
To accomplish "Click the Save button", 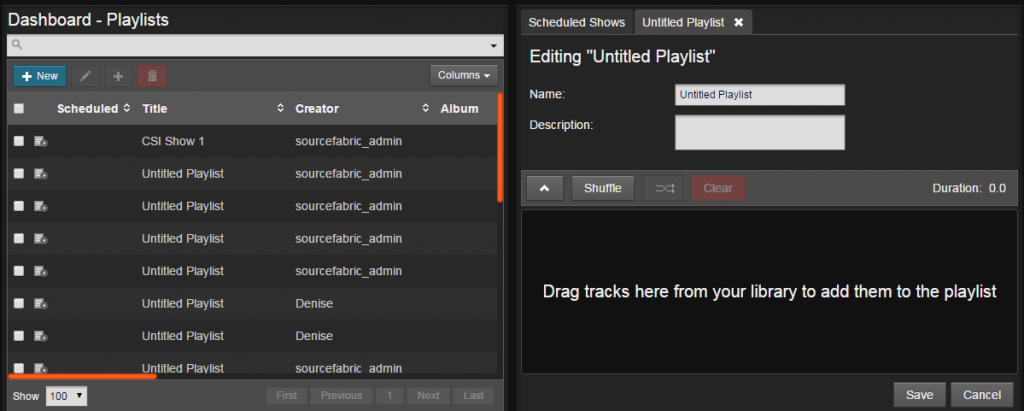I will [x=920, y=395].
